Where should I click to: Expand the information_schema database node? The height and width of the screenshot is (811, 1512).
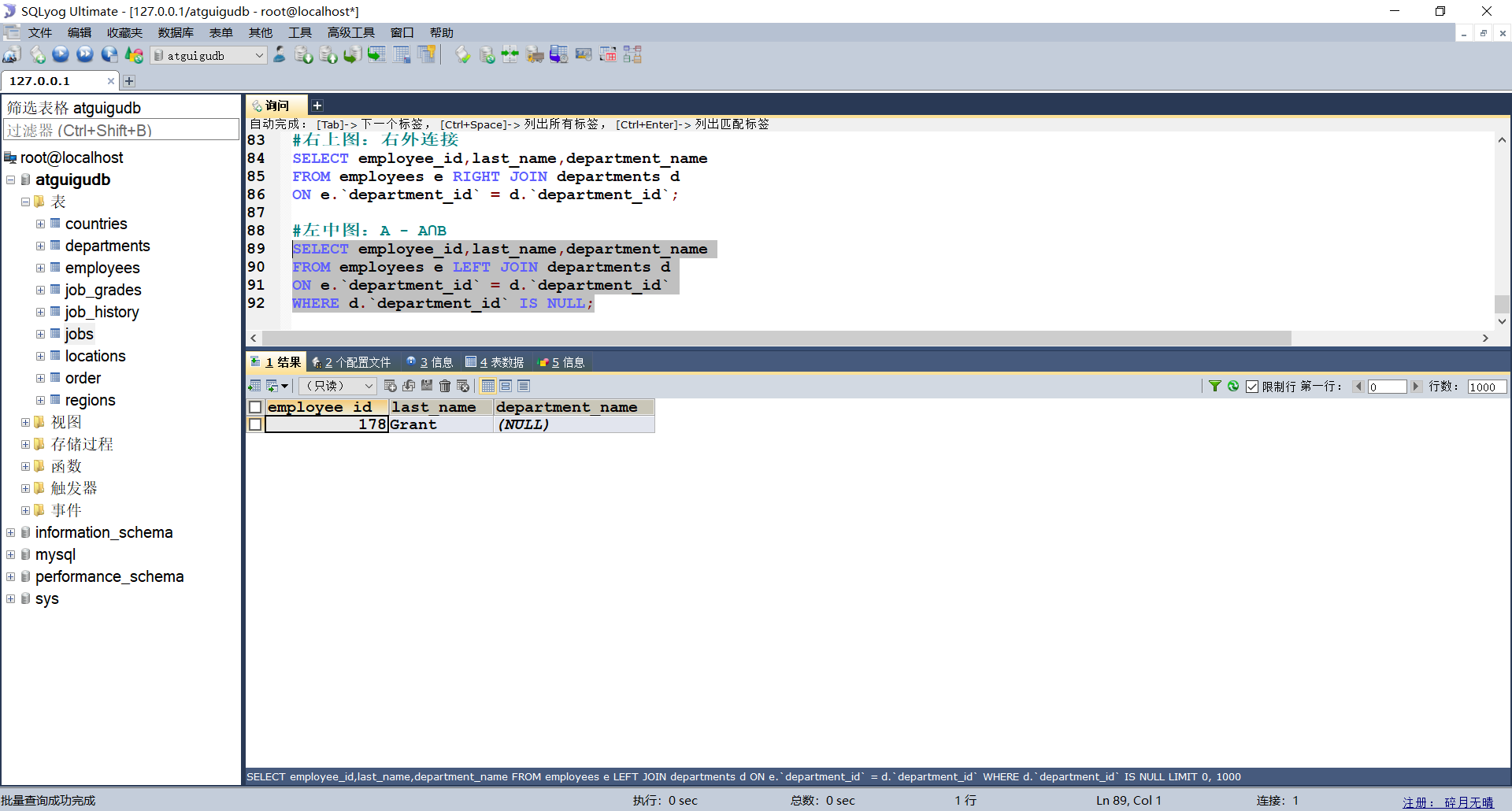coord(10,533)
